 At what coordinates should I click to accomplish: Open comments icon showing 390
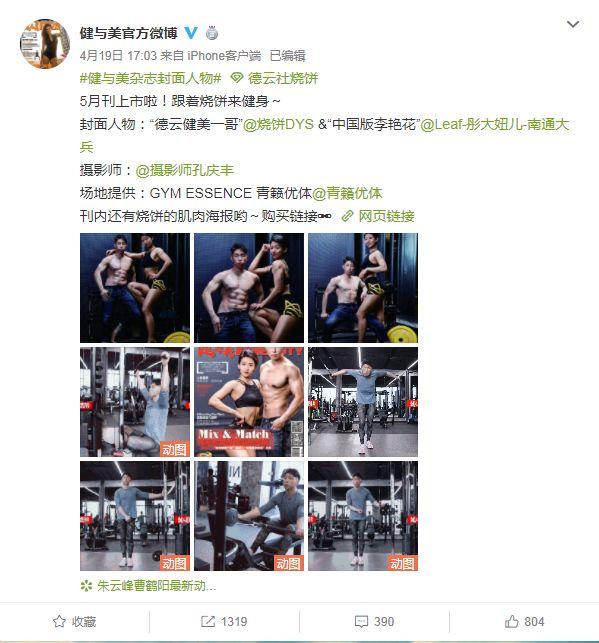tap(361, 622)
